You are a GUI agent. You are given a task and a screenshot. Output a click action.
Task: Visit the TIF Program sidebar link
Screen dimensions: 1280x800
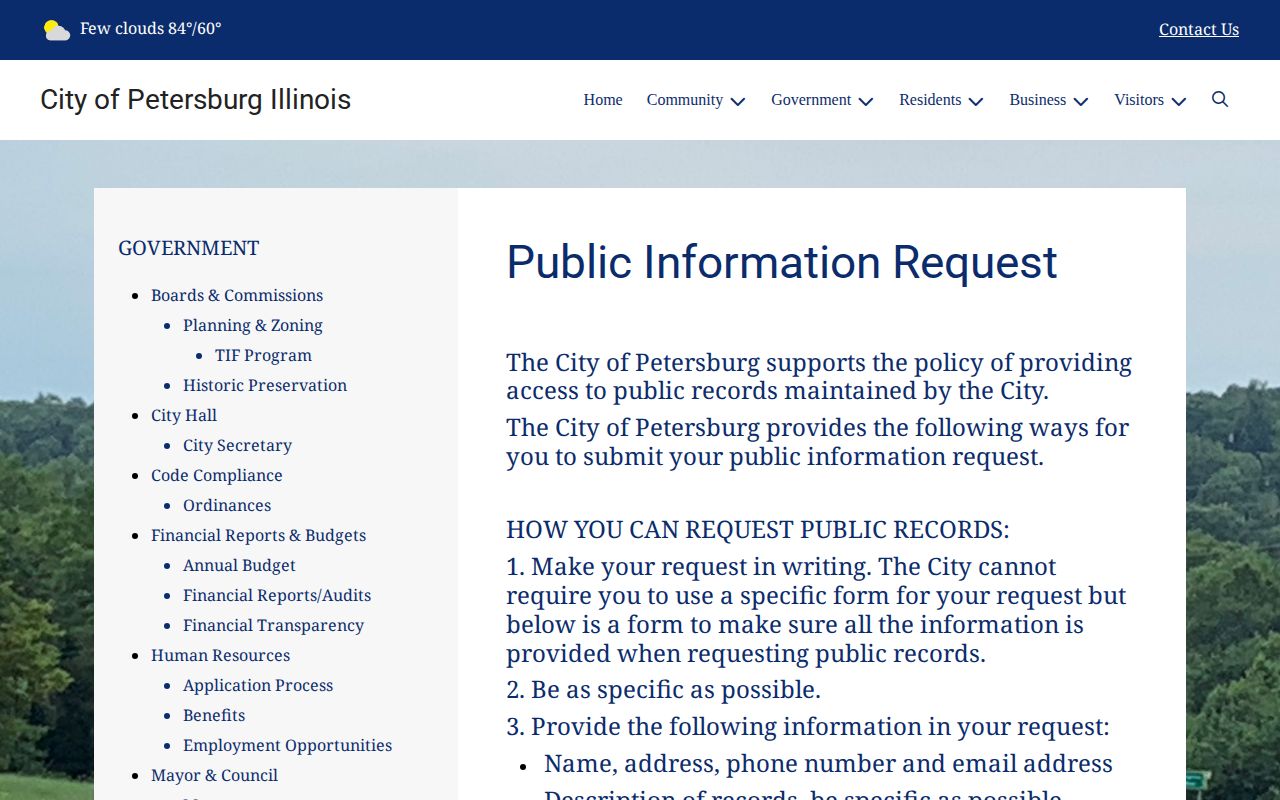pos(263,356)
